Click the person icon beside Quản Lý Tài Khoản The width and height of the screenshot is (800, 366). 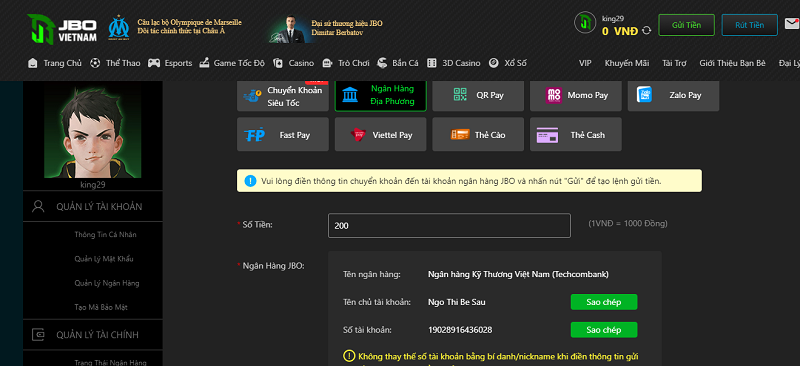[x=38, y=206]
